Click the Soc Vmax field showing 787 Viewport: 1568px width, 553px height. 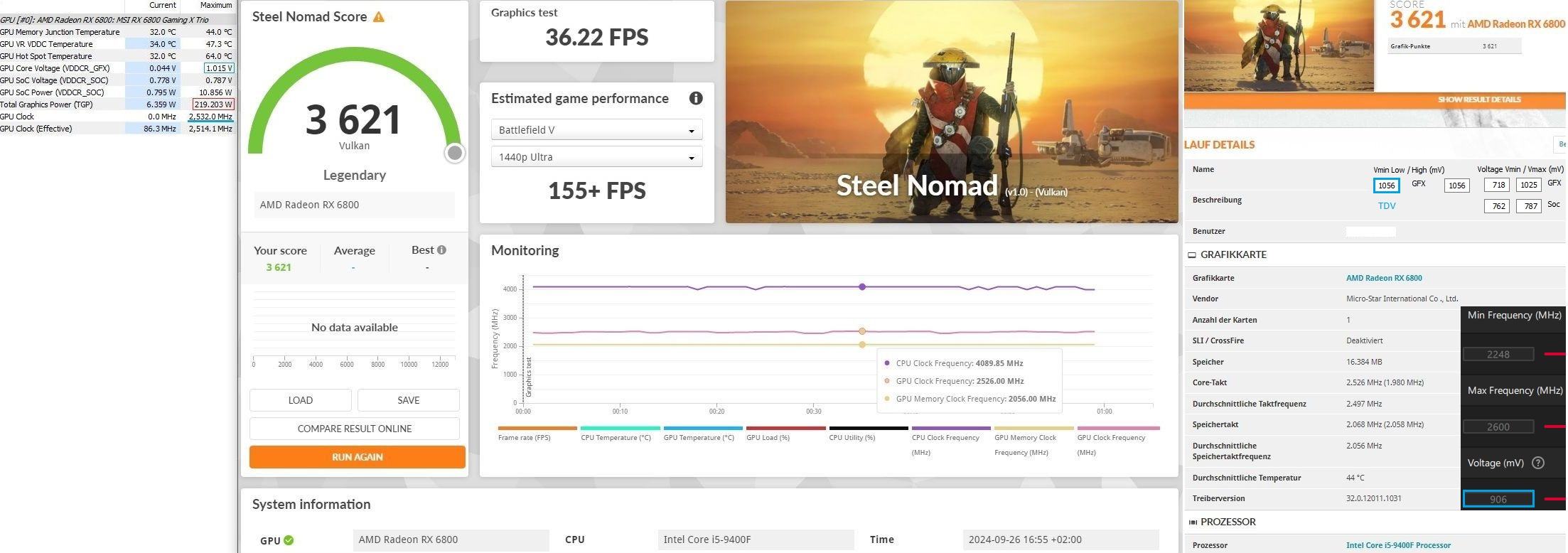coord(1528,206)
